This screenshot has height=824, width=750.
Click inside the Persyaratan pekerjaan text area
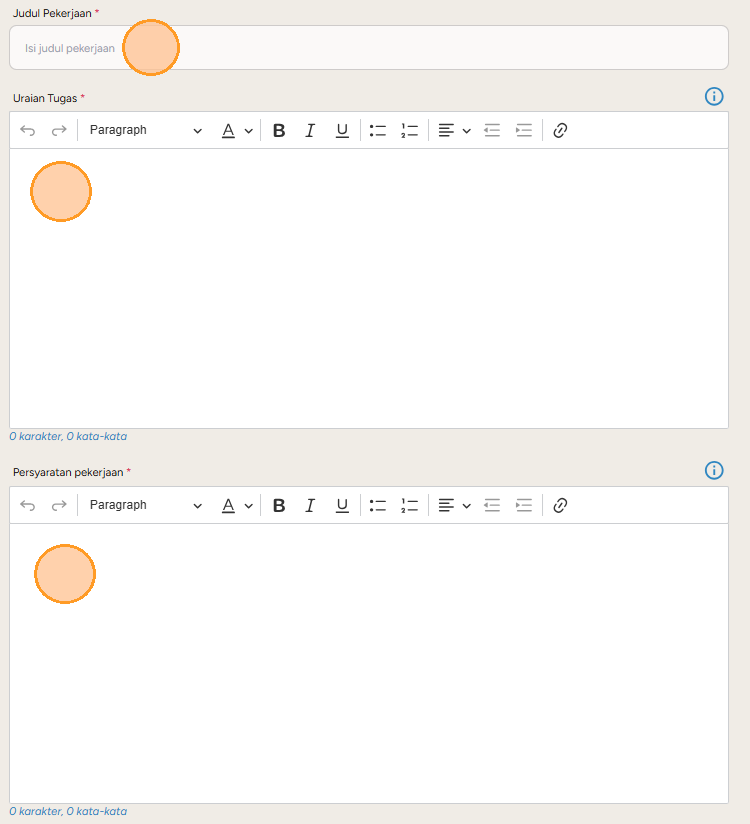[369, 662]
